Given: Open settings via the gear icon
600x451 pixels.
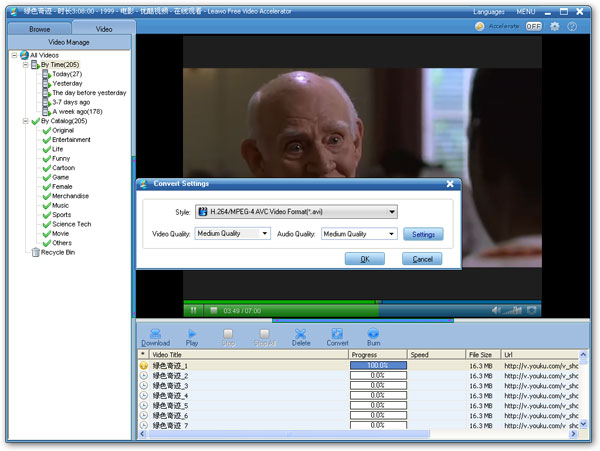Looking at the screenshot, I should tap(554, 26).
